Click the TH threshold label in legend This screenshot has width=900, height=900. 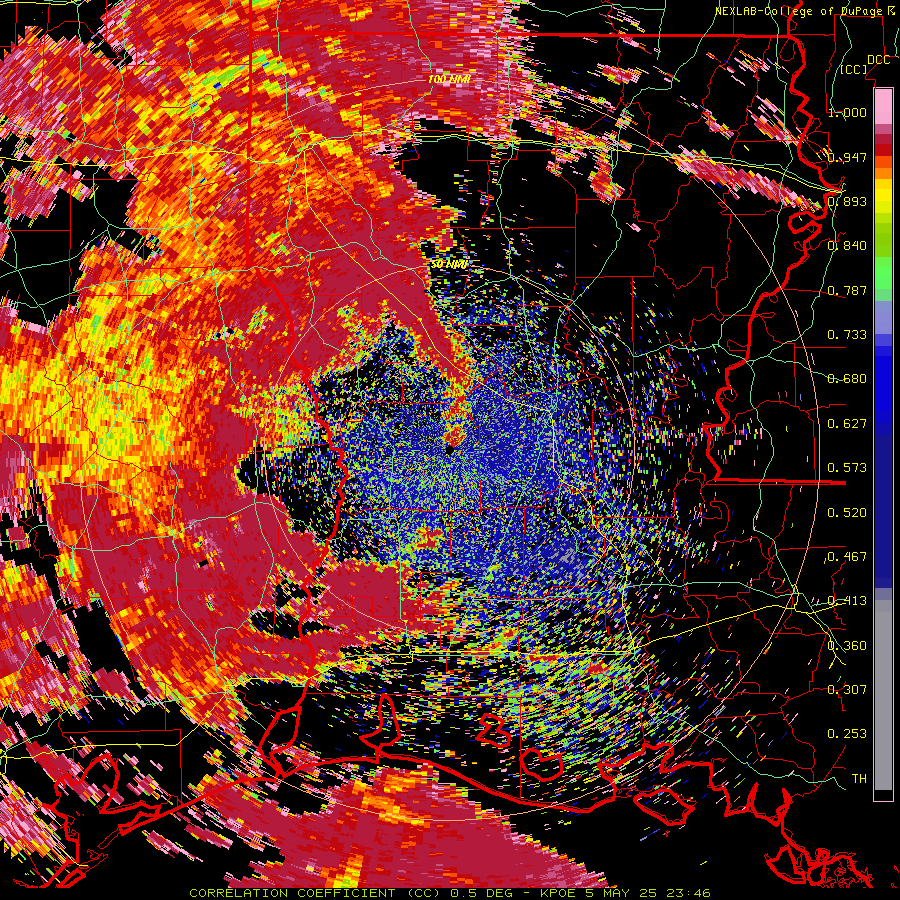[x=859, y=779]
